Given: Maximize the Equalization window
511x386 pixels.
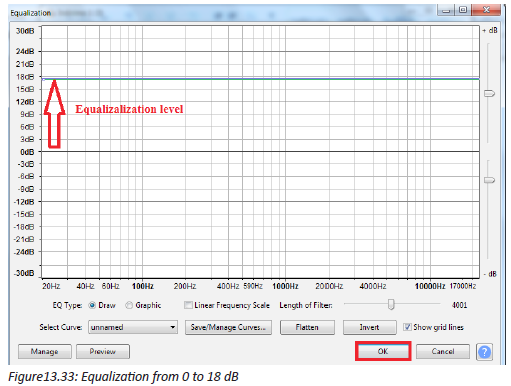Looking at the screenshot, I should click(x=463, y=10).
